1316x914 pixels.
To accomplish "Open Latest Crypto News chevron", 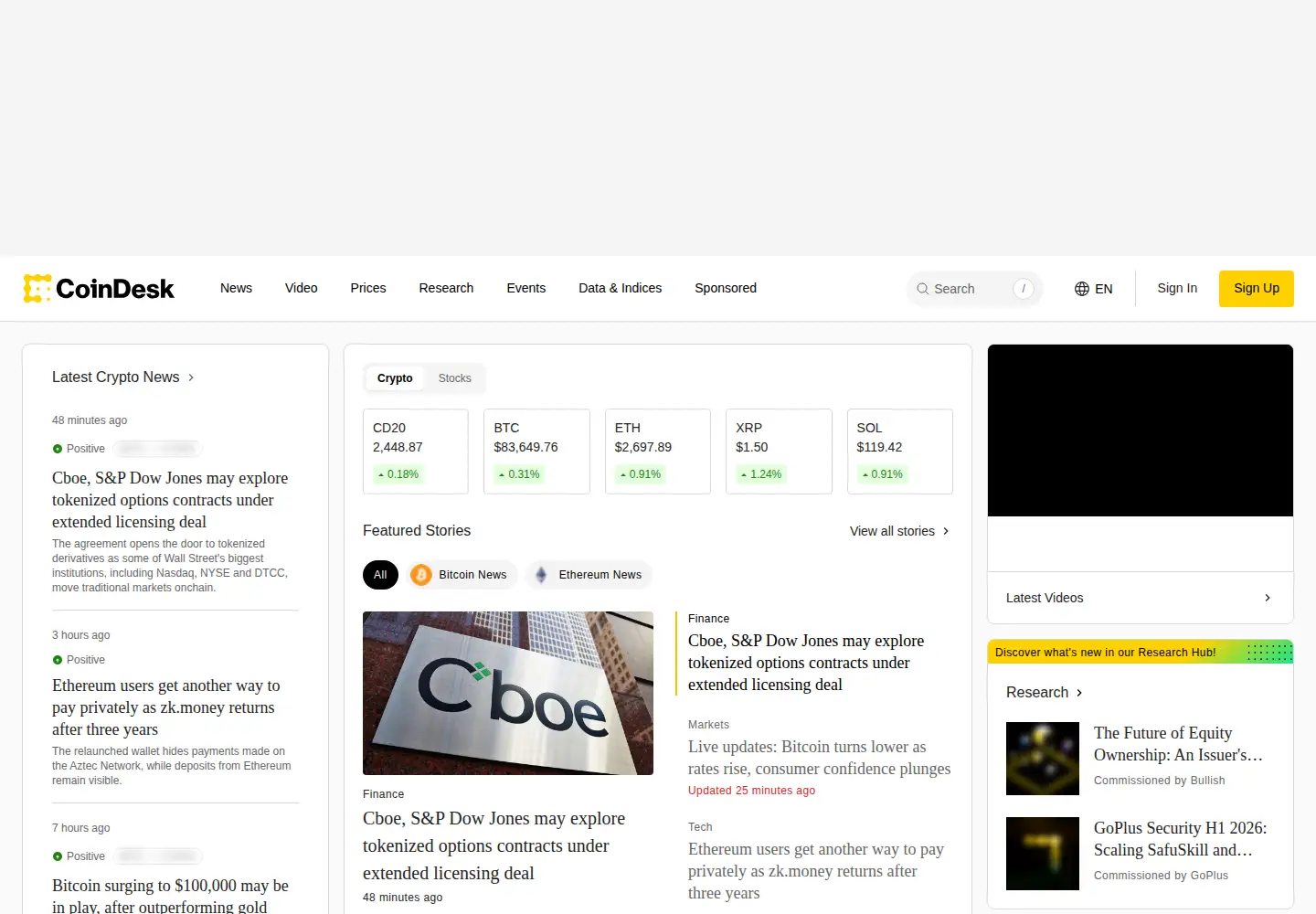I will (x=191, y=377).
